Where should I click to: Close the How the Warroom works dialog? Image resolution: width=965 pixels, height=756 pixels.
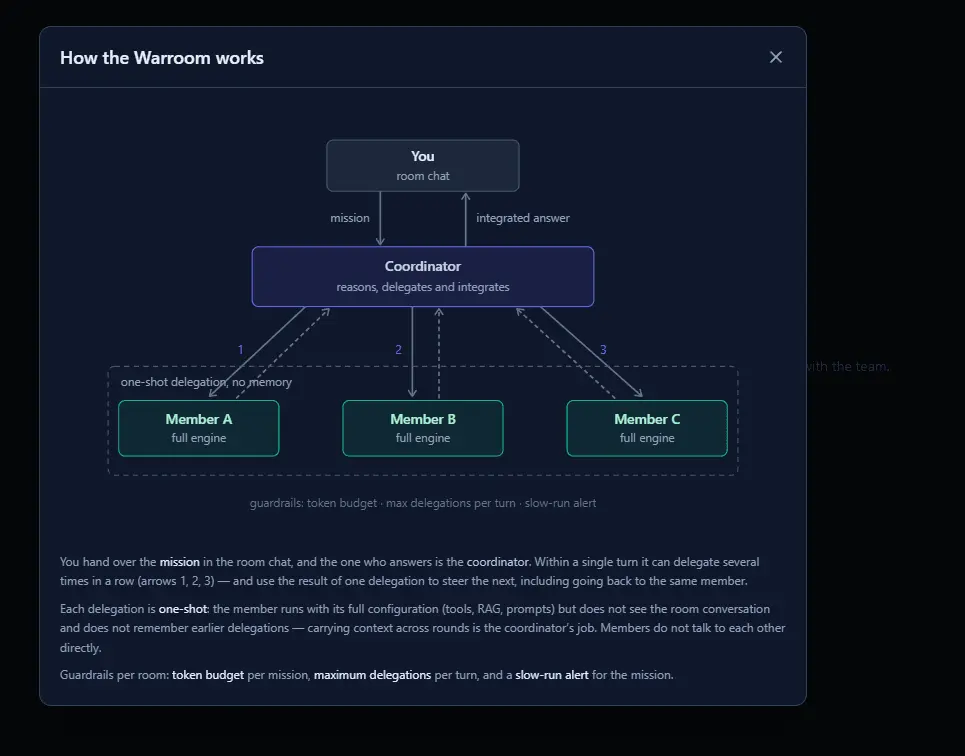pyautogui.click(x=775, y=57)
